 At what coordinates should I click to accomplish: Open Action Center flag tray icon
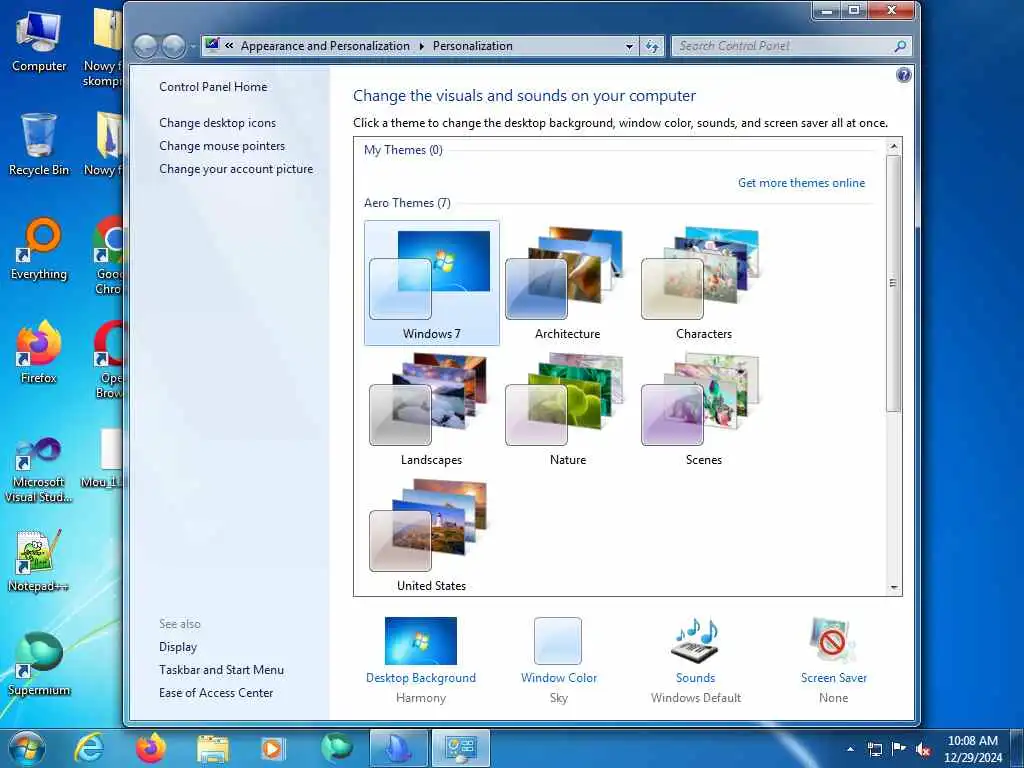[899, 749]
